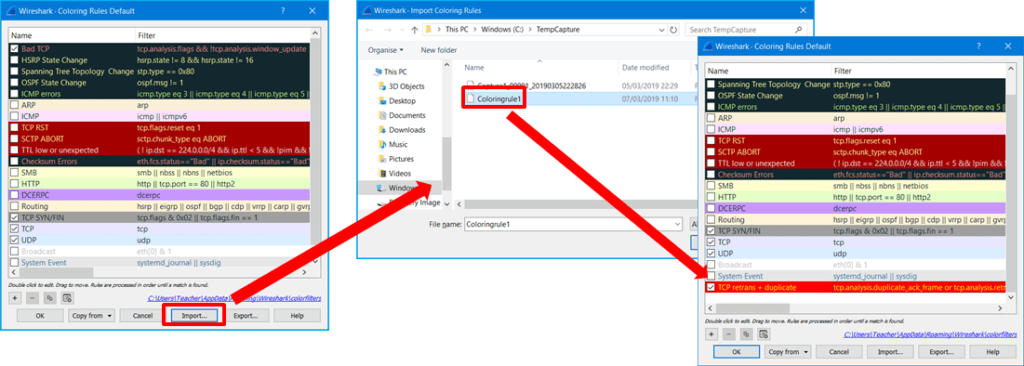The image size is (1024, 366).
Task: Click the Pictures folder icon in navigation pane
Action: pyautogui.click(x=382, y=159)
